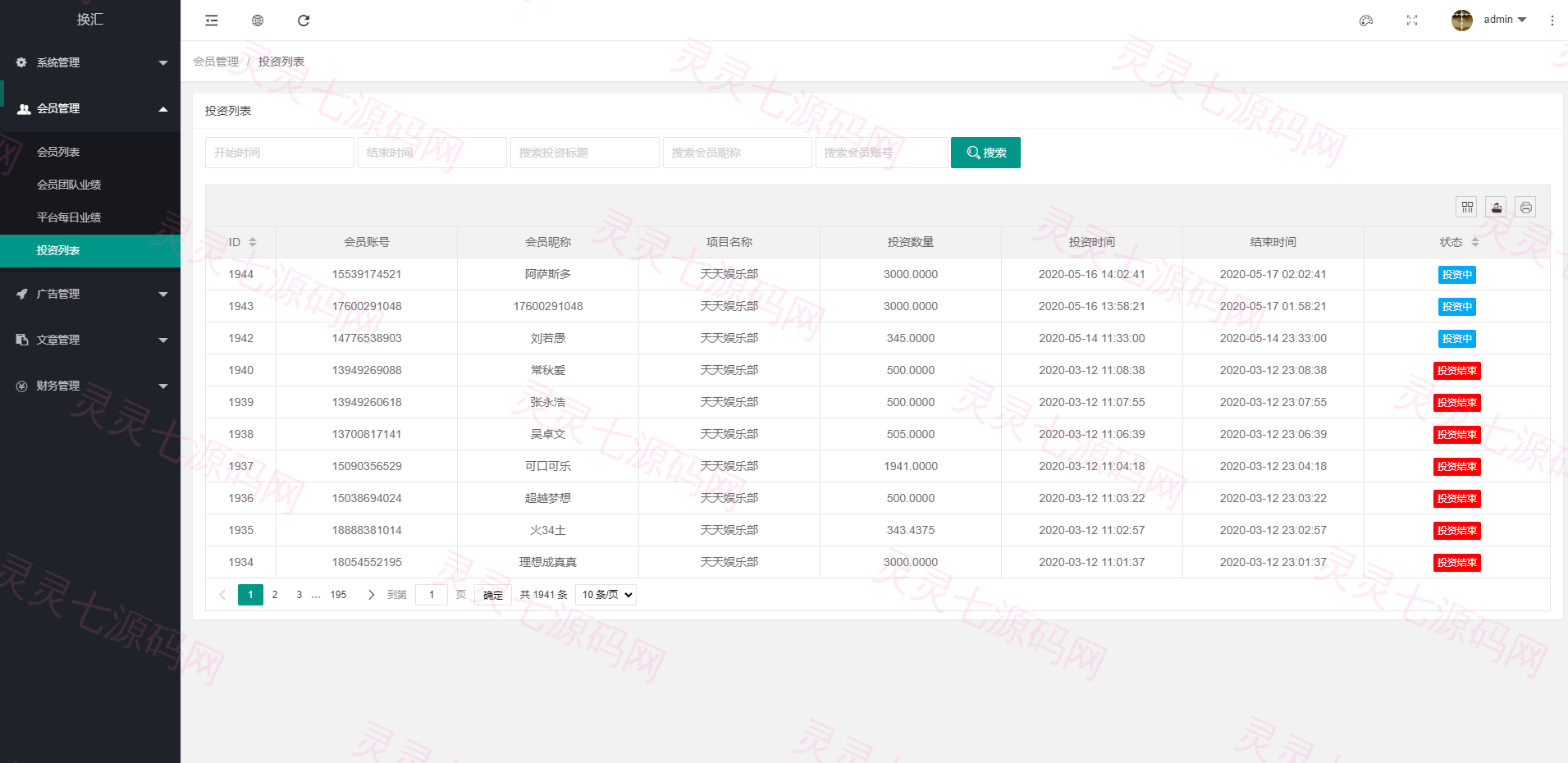The height and width of the screenshot is (763, 1568).
Task: Expand the 文章管理 sidebar menu
Action: pos(90,340)
